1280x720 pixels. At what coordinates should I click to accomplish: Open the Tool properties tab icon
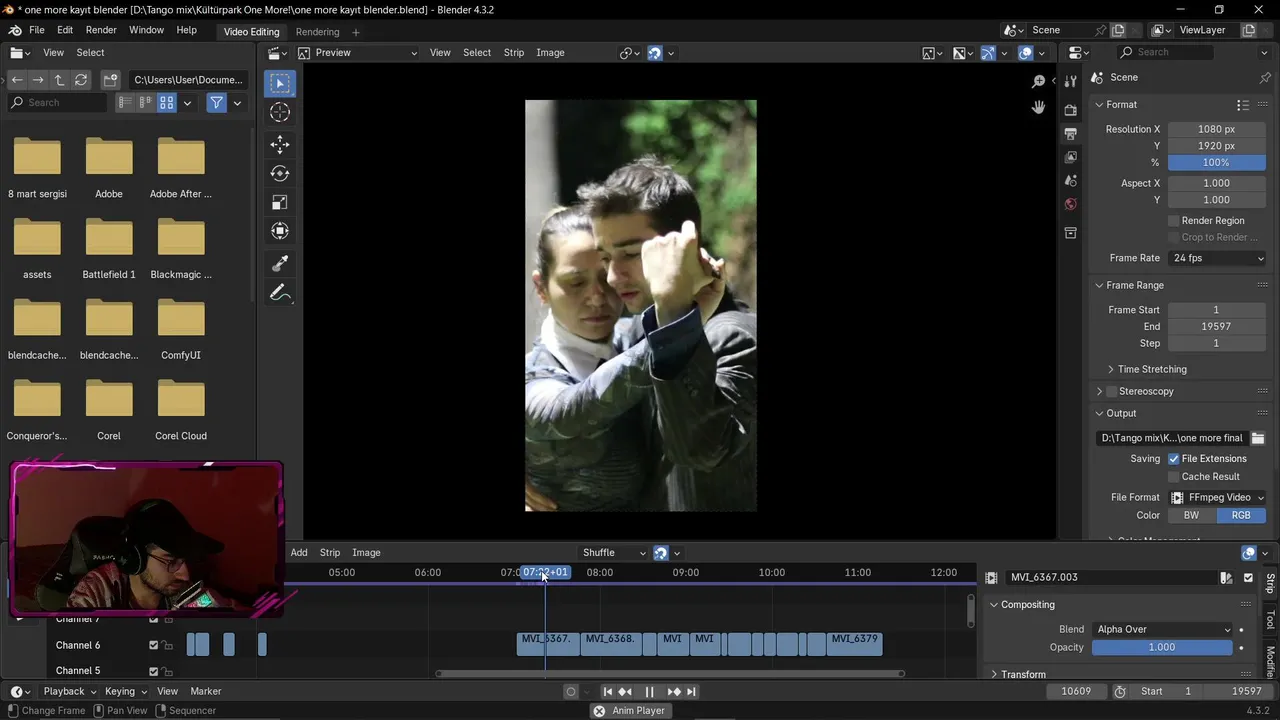pyautogui.click(x=1070, y=81)
